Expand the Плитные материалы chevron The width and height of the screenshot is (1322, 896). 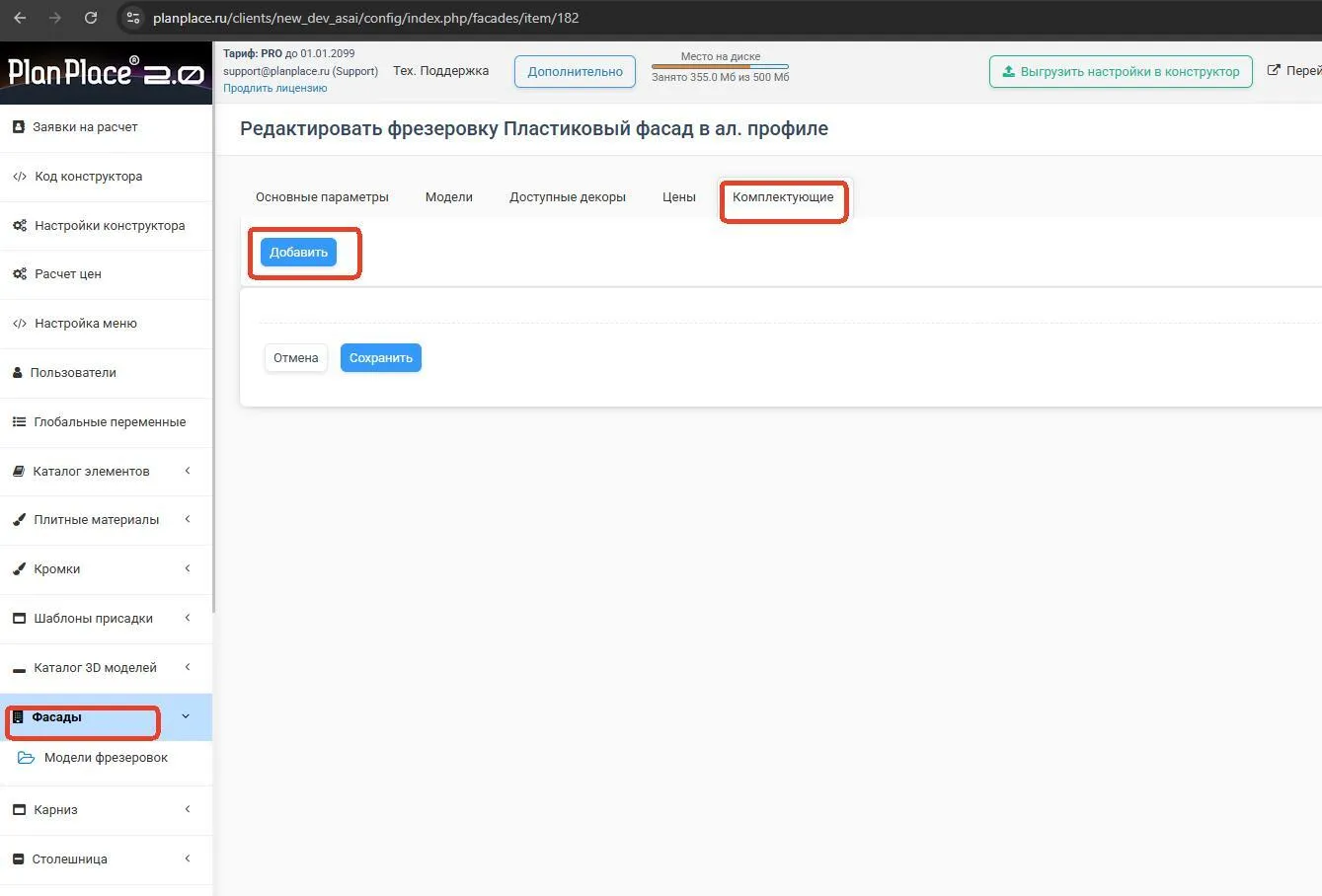[x=188, y=519]
